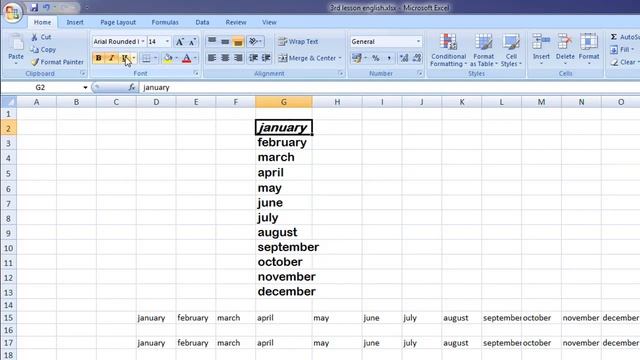The width and height of the screenshot is (640, 360).
Task: Click the Office button
Action: pos(12,12)
